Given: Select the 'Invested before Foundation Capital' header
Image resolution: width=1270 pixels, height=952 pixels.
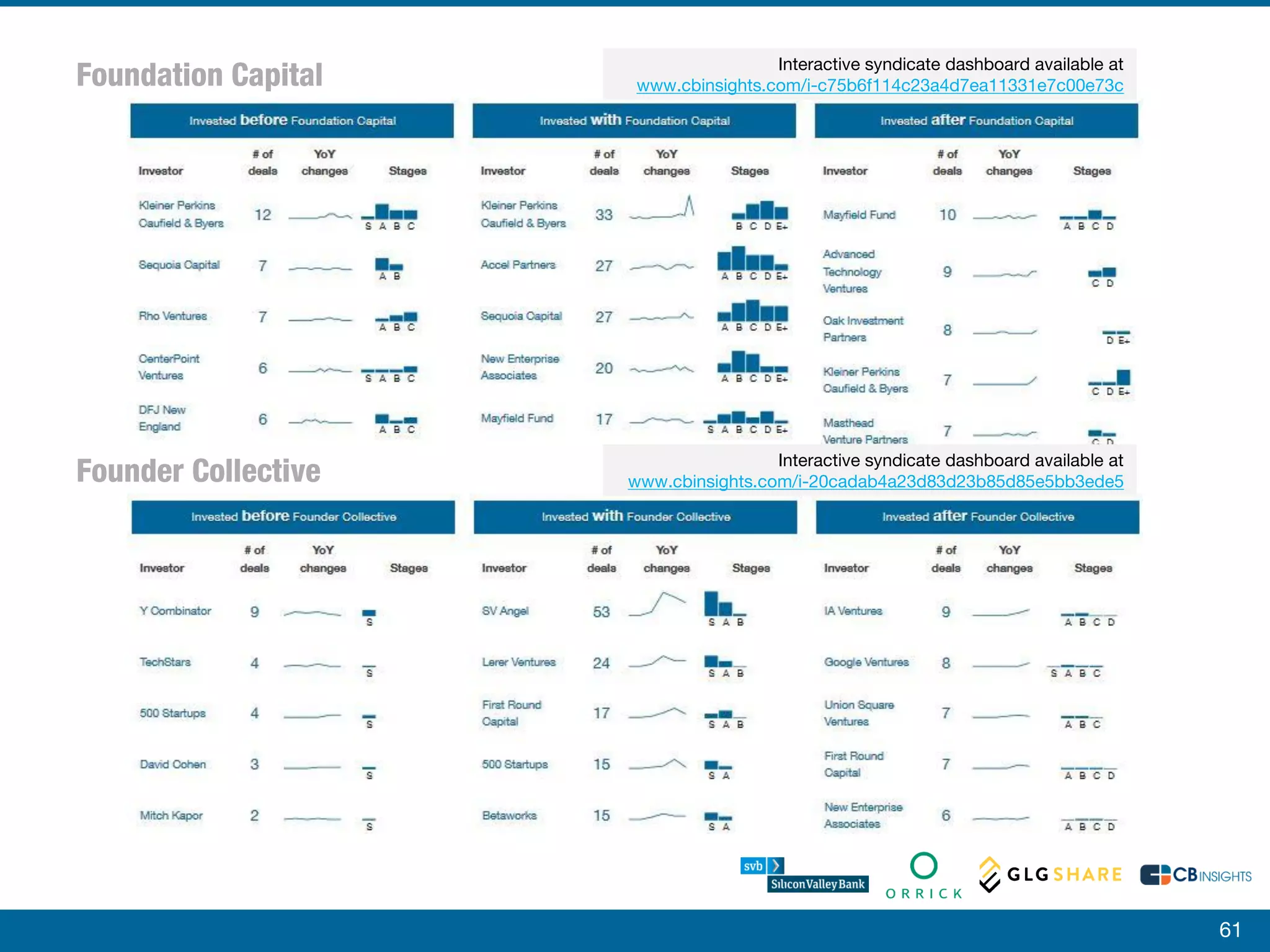Looking at the screenshot, I should tap(292, 120).
